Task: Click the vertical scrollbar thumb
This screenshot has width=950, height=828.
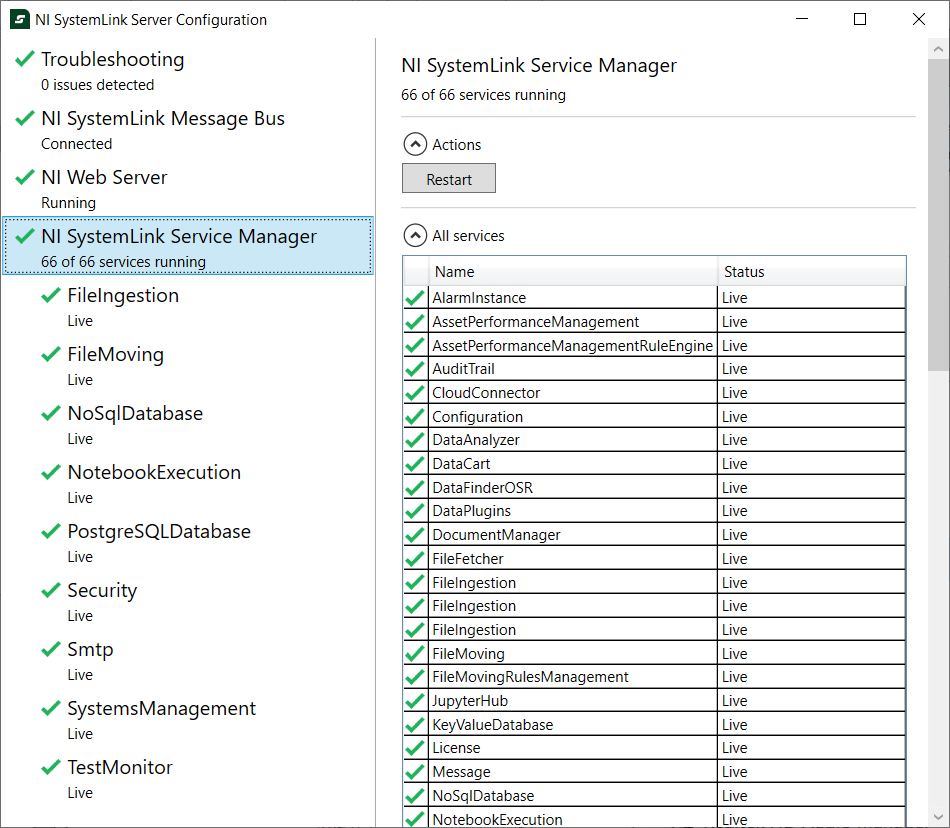Action: click(x=938, y=215)
